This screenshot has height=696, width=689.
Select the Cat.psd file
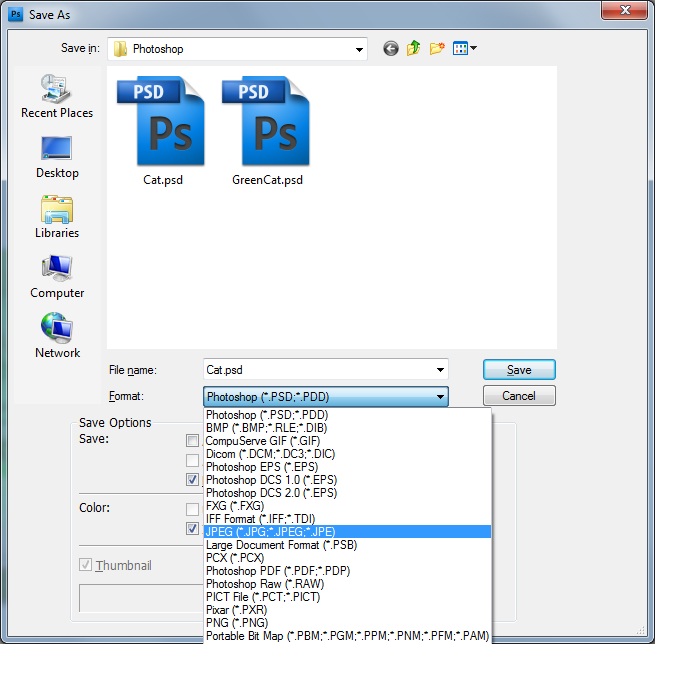162,131
